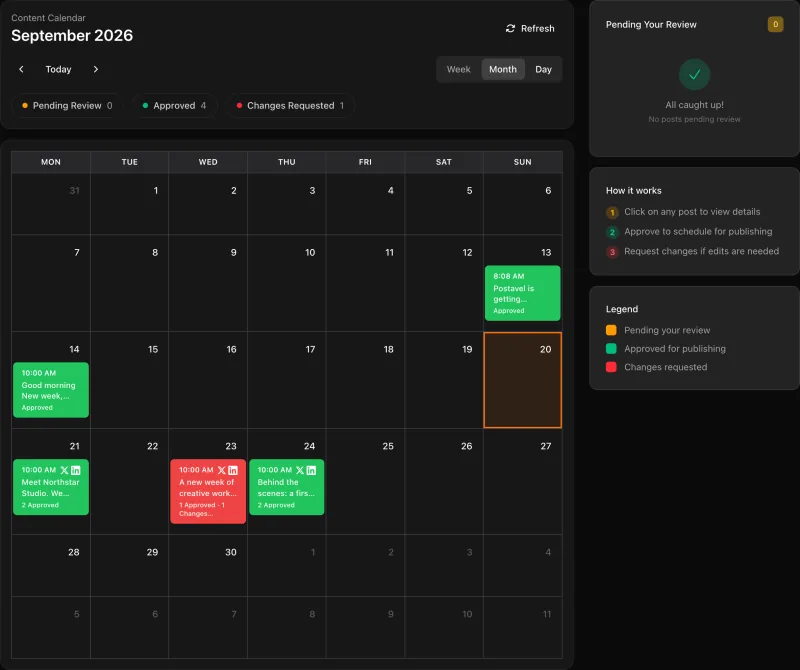
Task: Click the Legend panel title
Action: pos(621,309)
